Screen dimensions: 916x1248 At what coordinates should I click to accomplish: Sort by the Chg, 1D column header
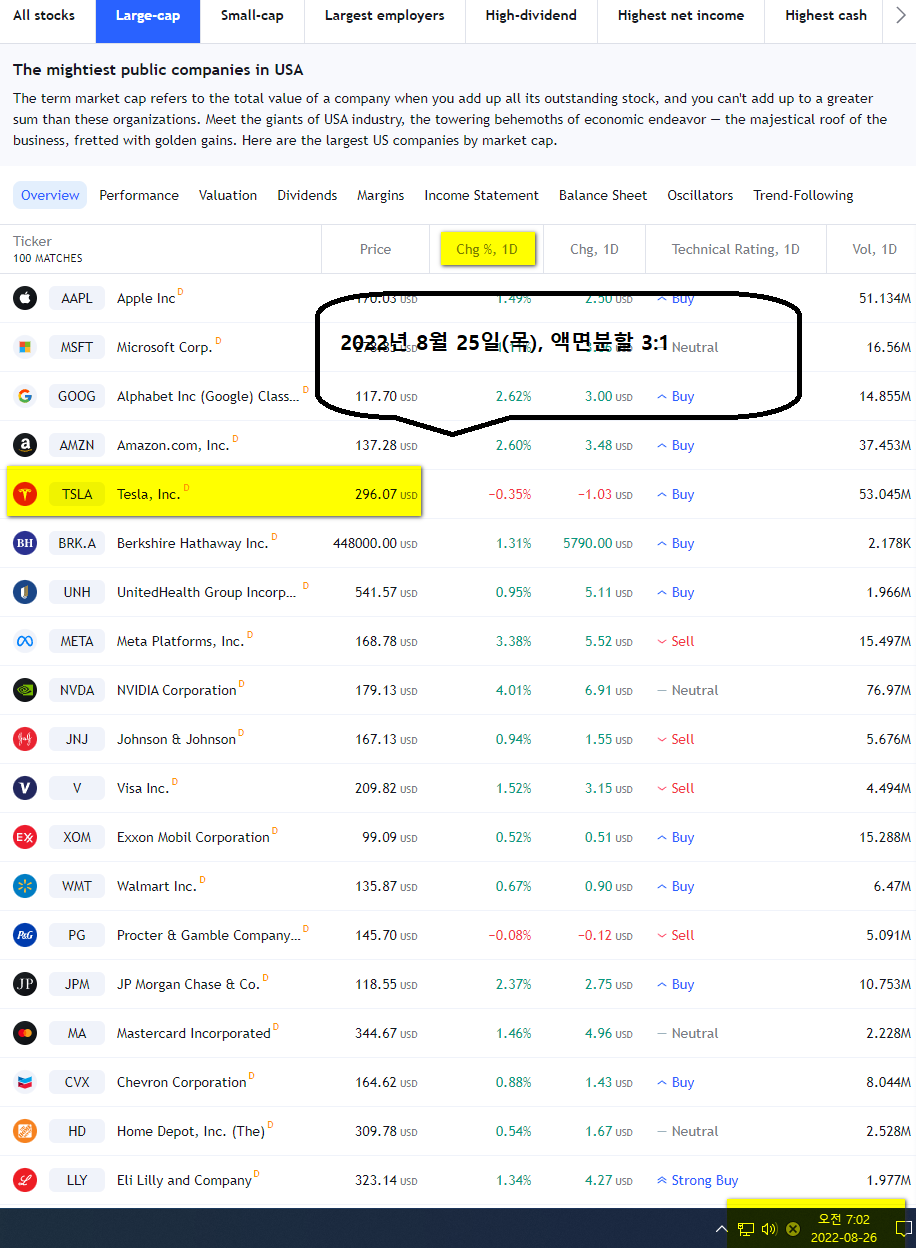[x=594, y=249]
